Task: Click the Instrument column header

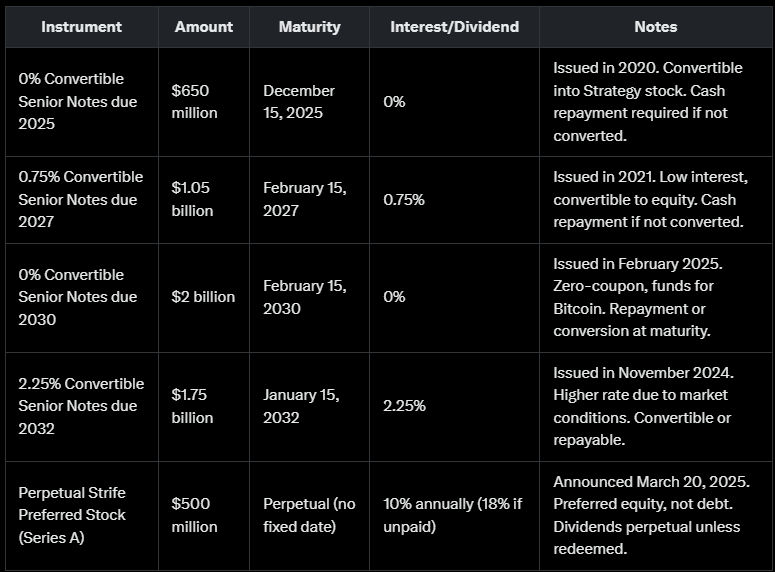Action: (81, 27)
